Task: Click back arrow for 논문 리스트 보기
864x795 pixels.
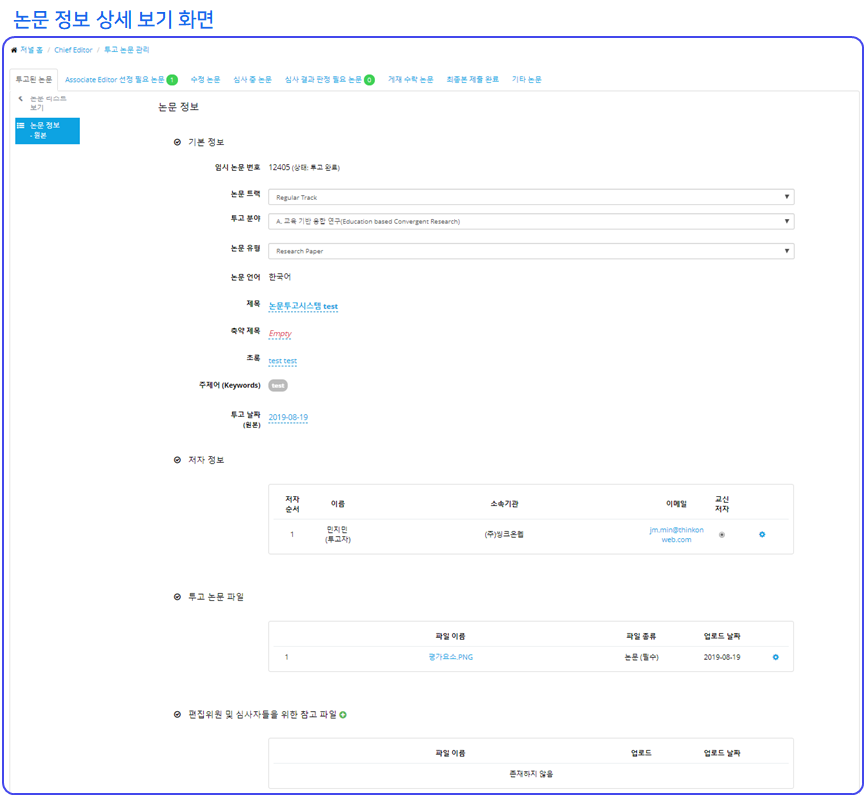Action: 20,99
